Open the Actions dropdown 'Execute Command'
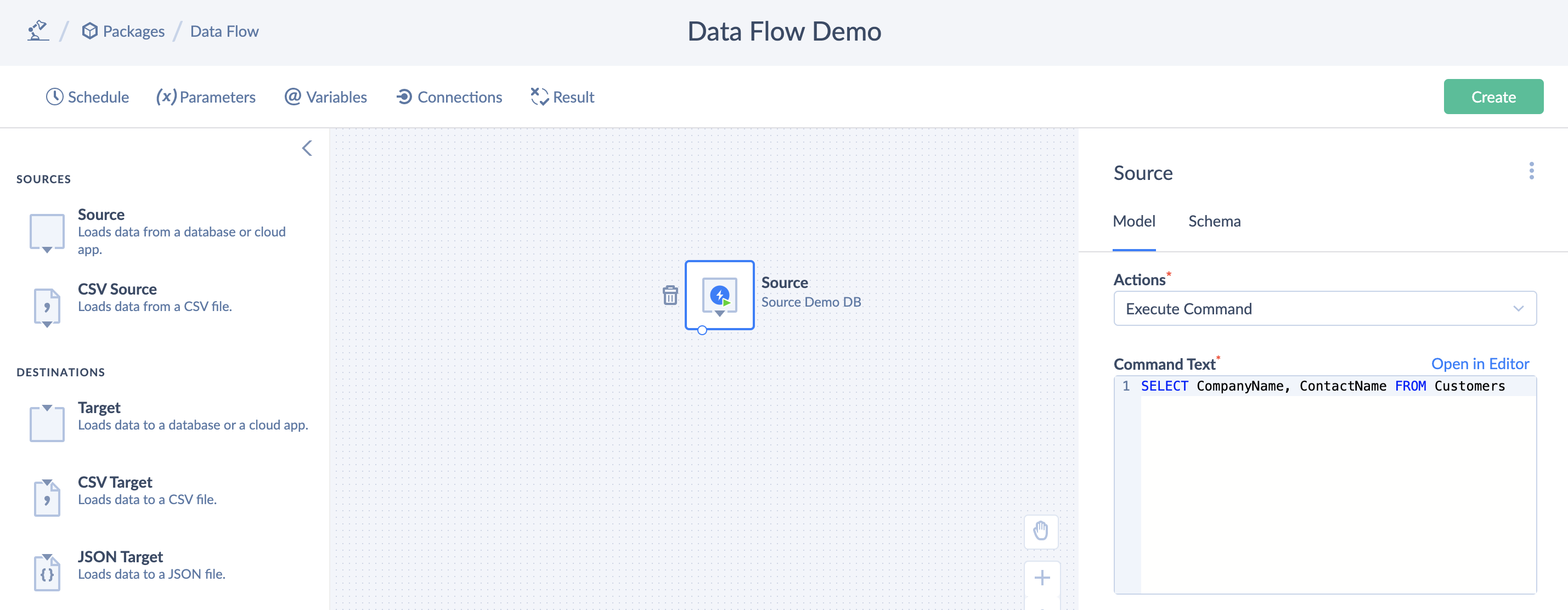1568x610 pixels. click(x=1324, y=309)
